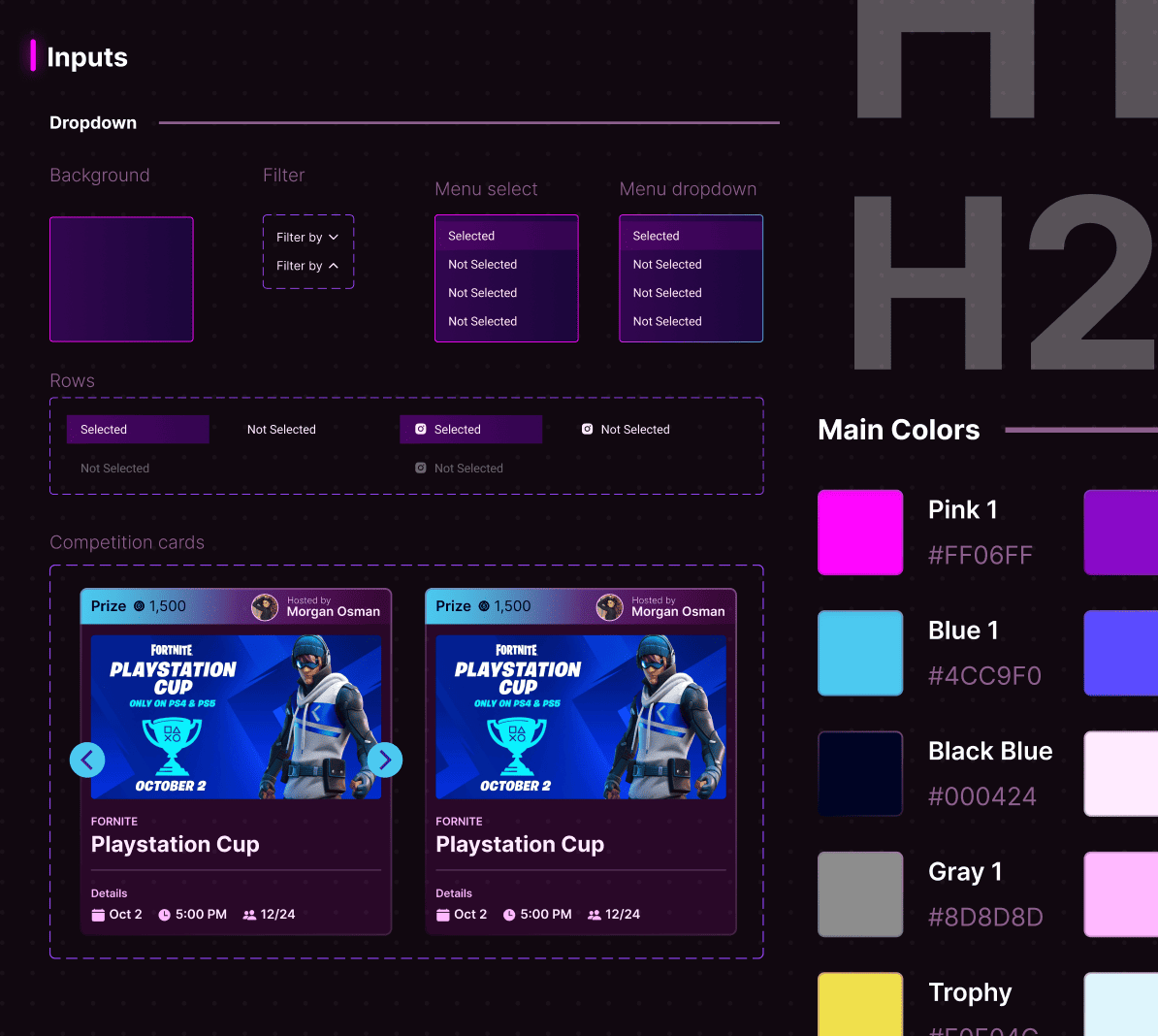
Task: Click Morgan Osman's avatar on the second card
Action: 609,607
